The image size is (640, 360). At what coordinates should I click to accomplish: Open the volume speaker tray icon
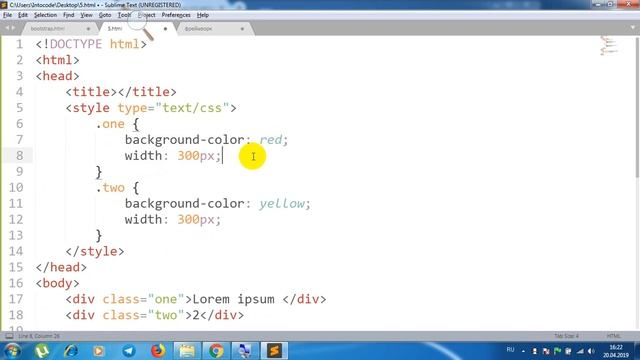point(591,351)
